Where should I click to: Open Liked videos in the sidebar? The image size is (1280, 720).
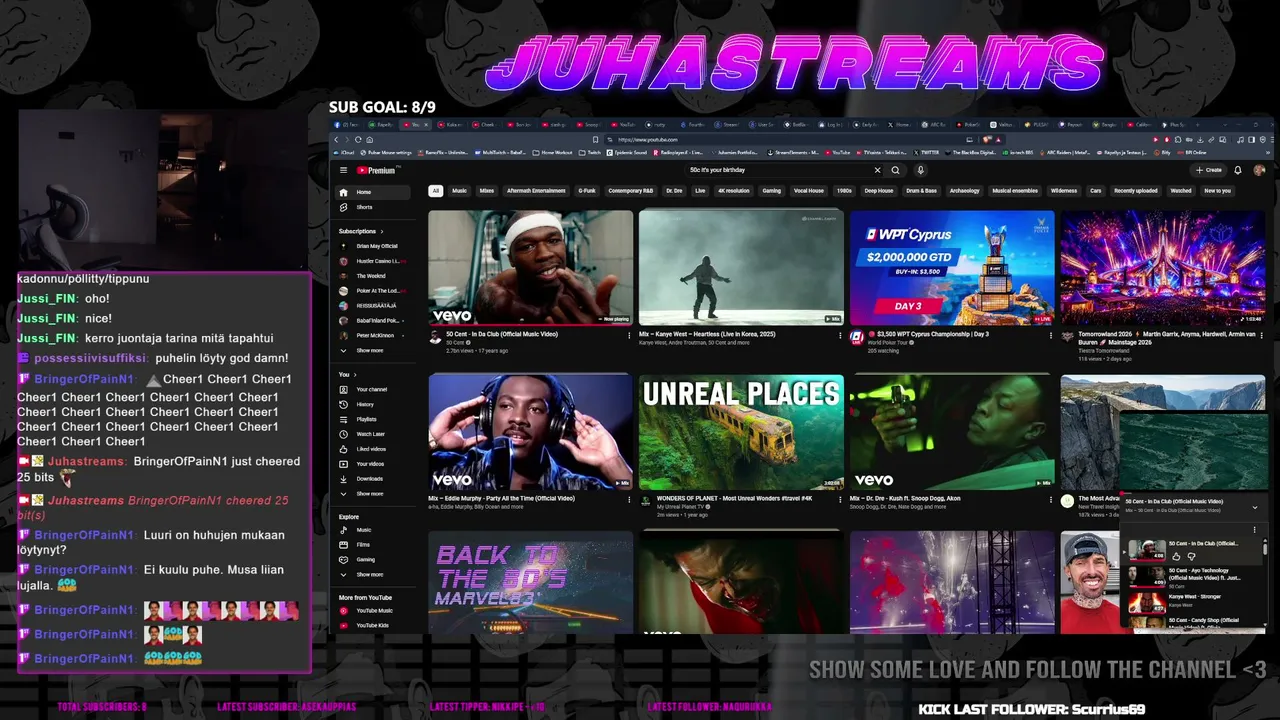372,449
